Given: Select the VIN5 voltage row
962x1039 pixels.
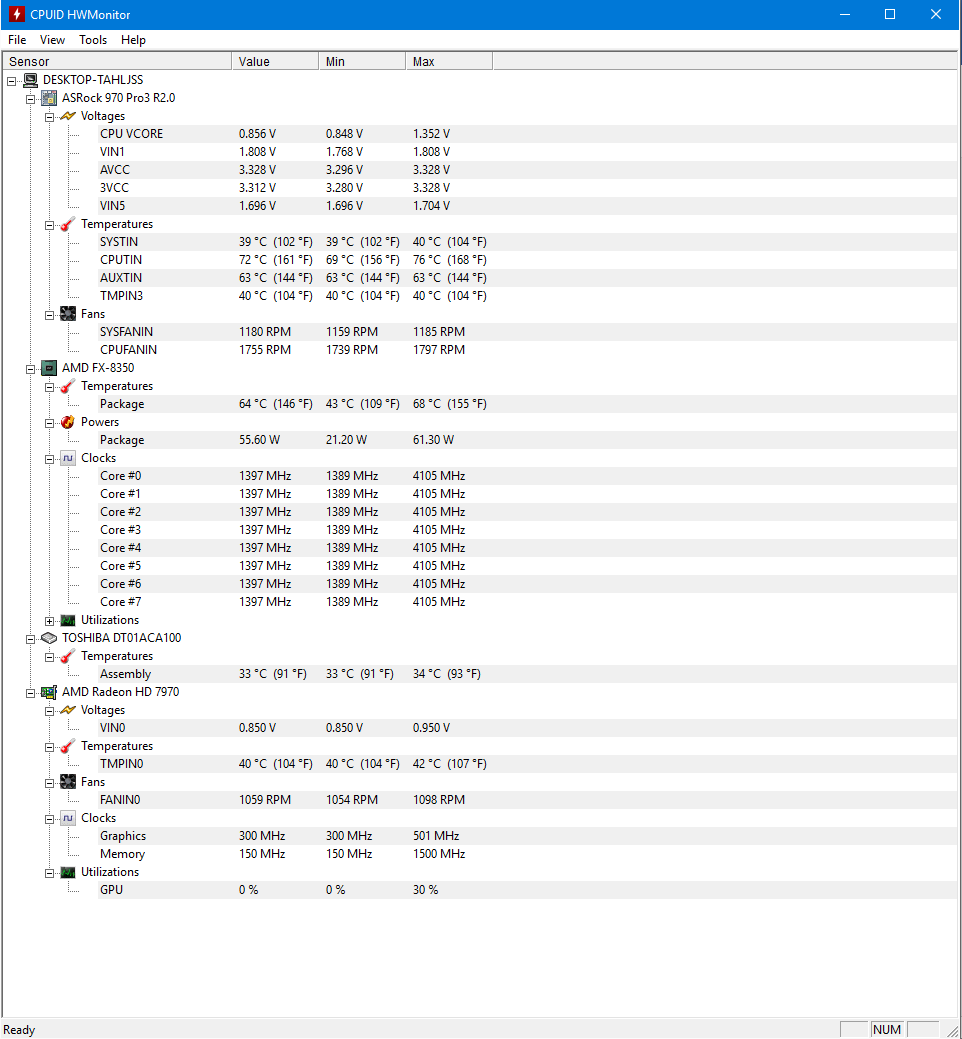Looking at the screenshot, I should coord(527,206).
